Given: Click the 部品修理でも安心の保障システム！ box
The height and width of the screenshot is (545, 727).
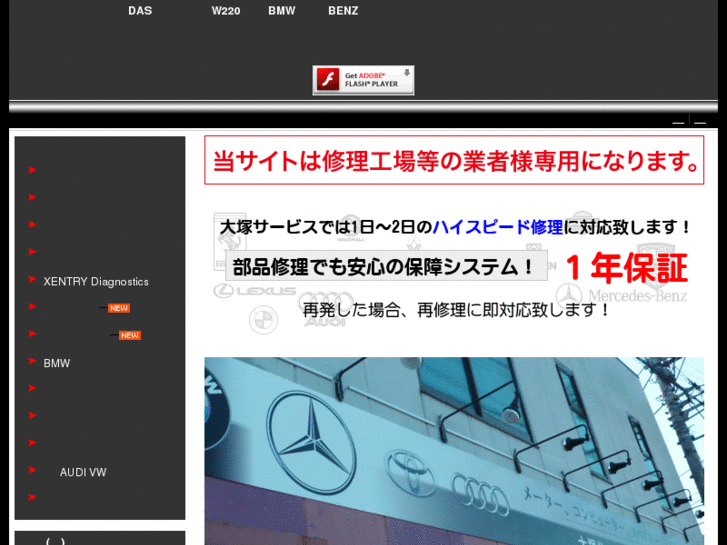Looking at the screenshot, I should click(x=386, y=266).
